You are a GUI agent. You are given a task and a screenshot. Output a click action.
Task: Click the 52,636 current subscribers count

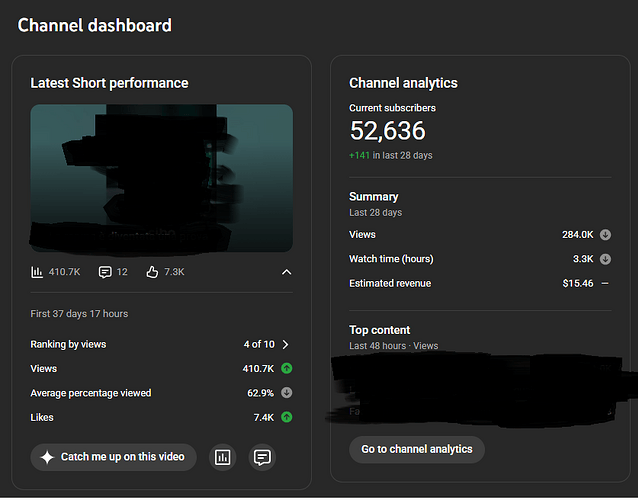[388, 131]
